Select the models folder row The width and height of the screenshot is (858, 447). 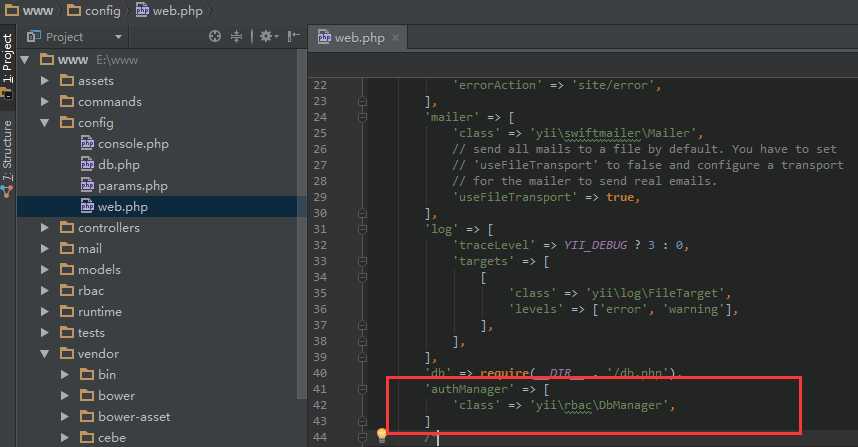point(159,270)
